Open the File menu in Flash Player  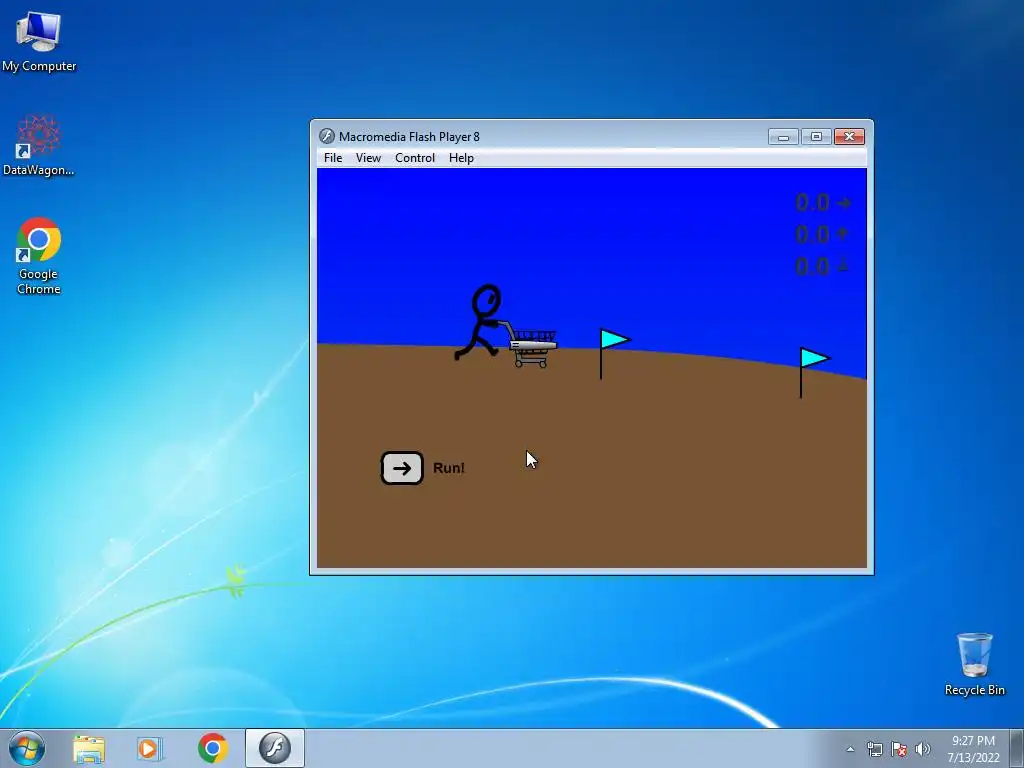point(332,158)
